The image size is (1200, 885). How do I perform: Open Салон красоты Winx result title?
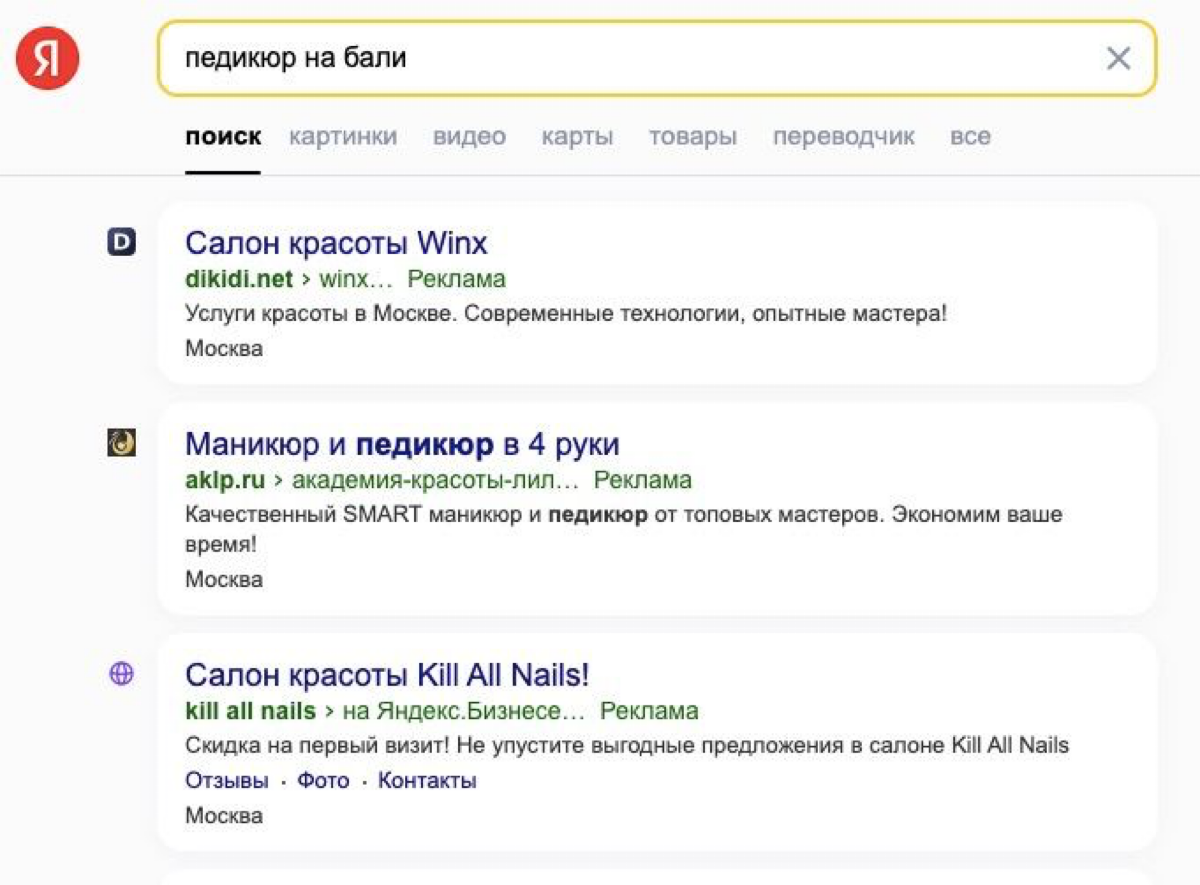[336, 243]
